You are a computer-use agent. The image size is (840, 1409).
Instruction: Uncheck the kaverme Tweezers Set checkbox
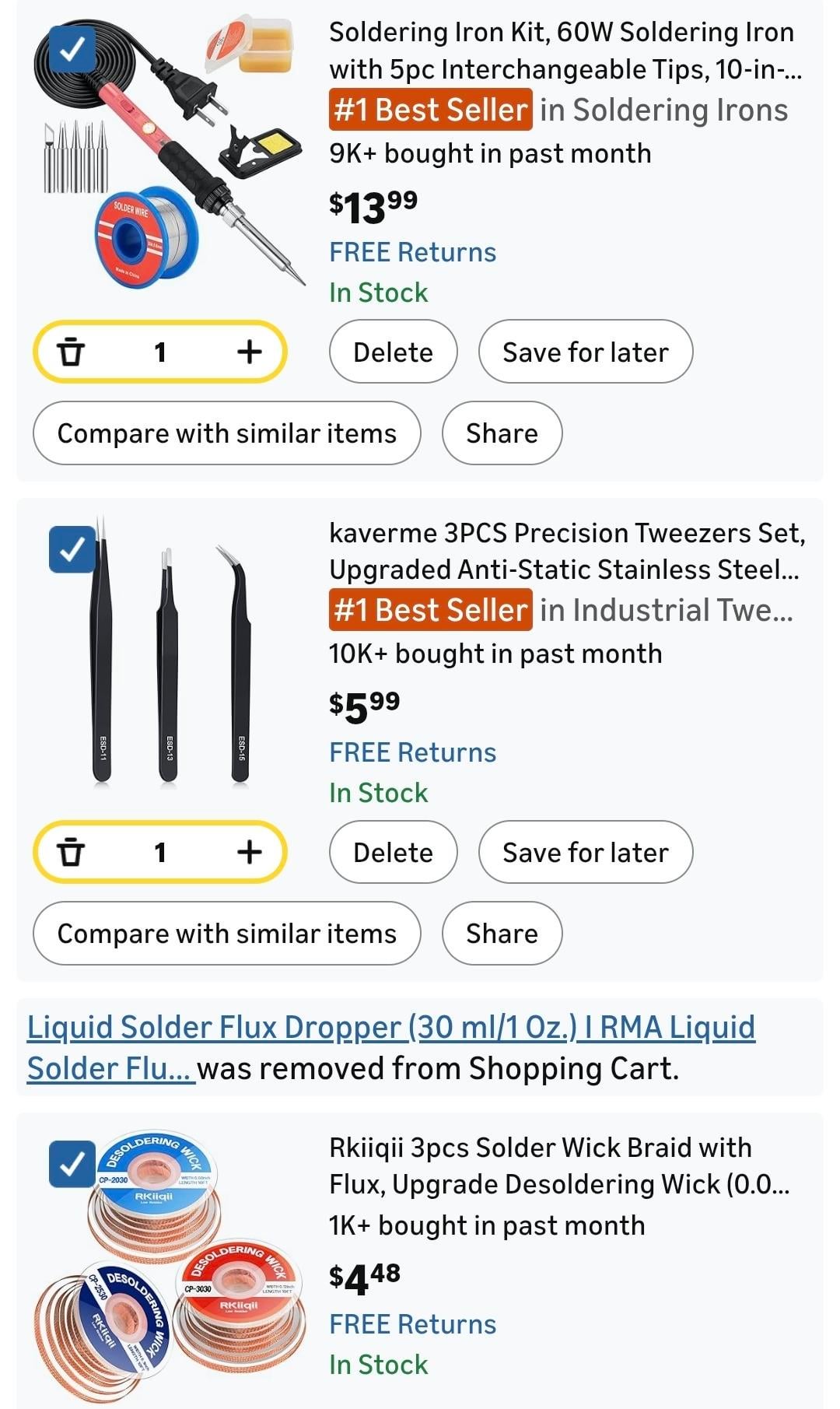point(72,550)
